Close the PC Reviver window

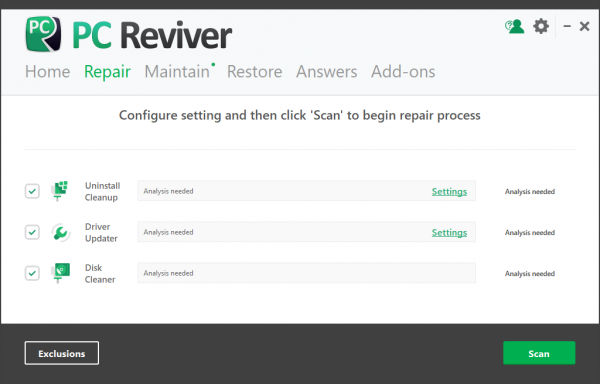click(x=584, y=26)
